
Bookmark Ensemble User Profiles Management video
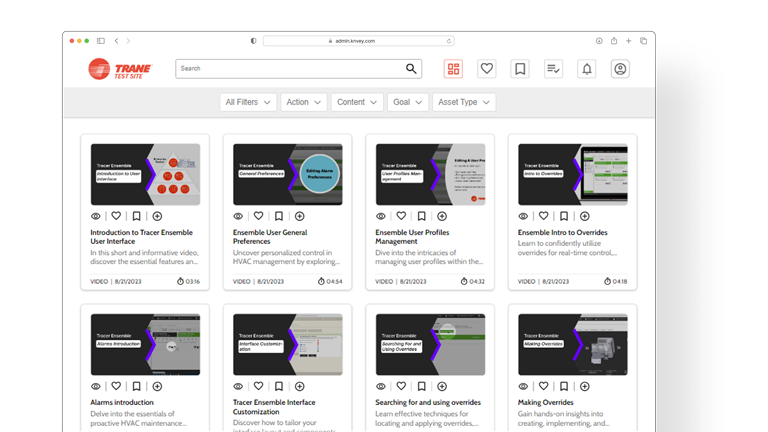(x=421, y=216)
